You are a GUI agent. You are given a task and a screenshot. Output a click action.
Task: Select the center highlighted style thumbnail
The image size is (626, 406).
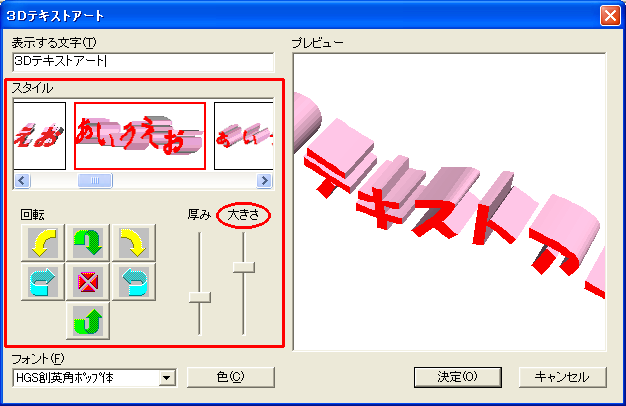click(x=140, y=136)
